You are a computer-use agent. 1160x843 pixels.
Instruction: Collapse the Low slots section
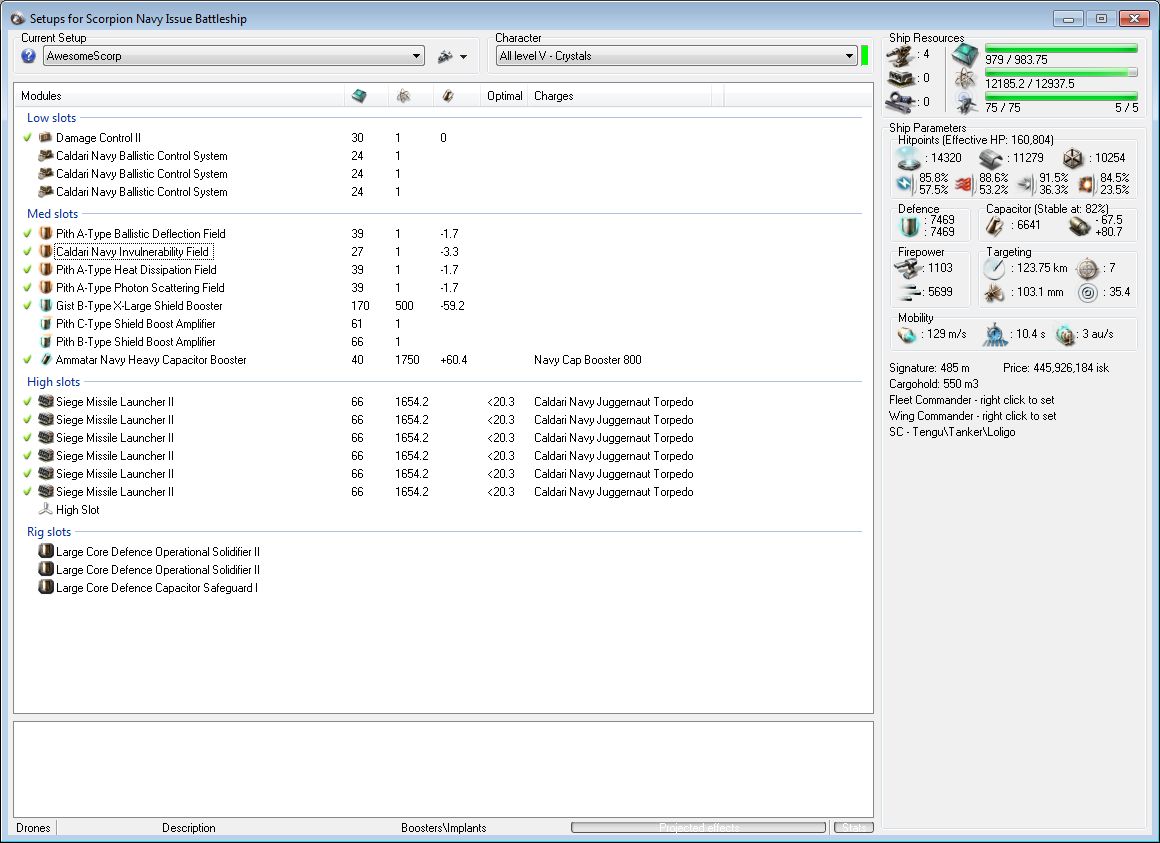coord(51,118)
